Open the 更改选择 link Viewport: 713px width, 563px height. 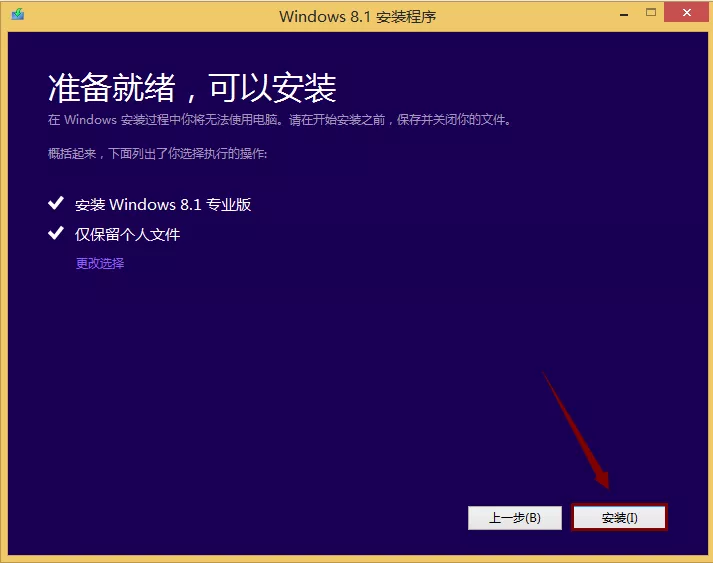[100, 263]
